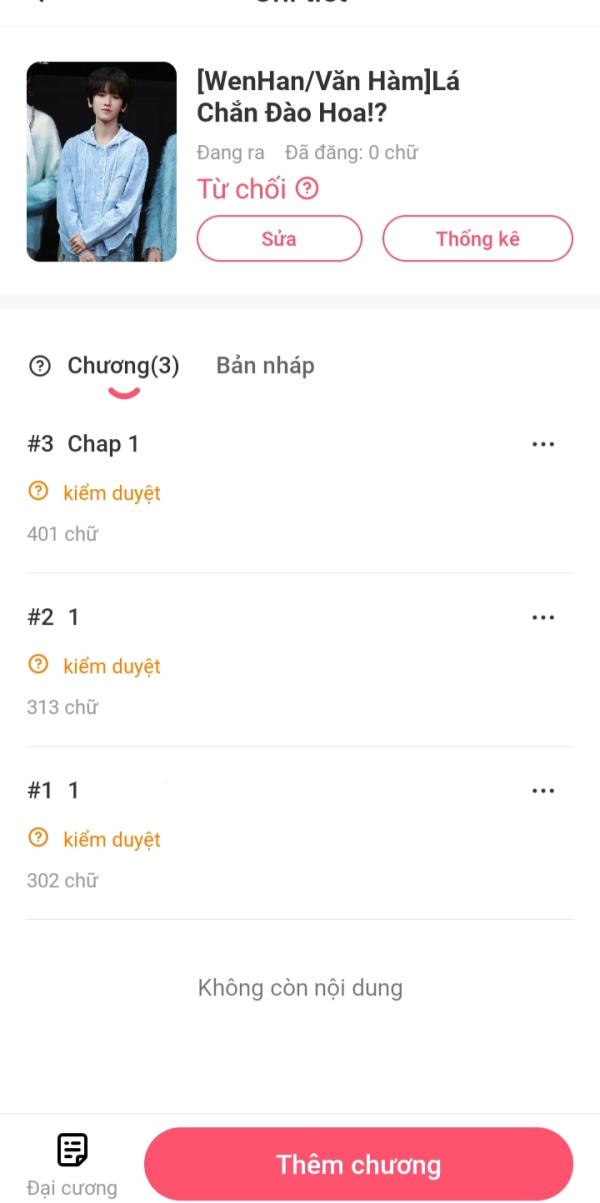Open the three-dot menu for chapter #2
The image size is (600, 1203).
[543, 617]
